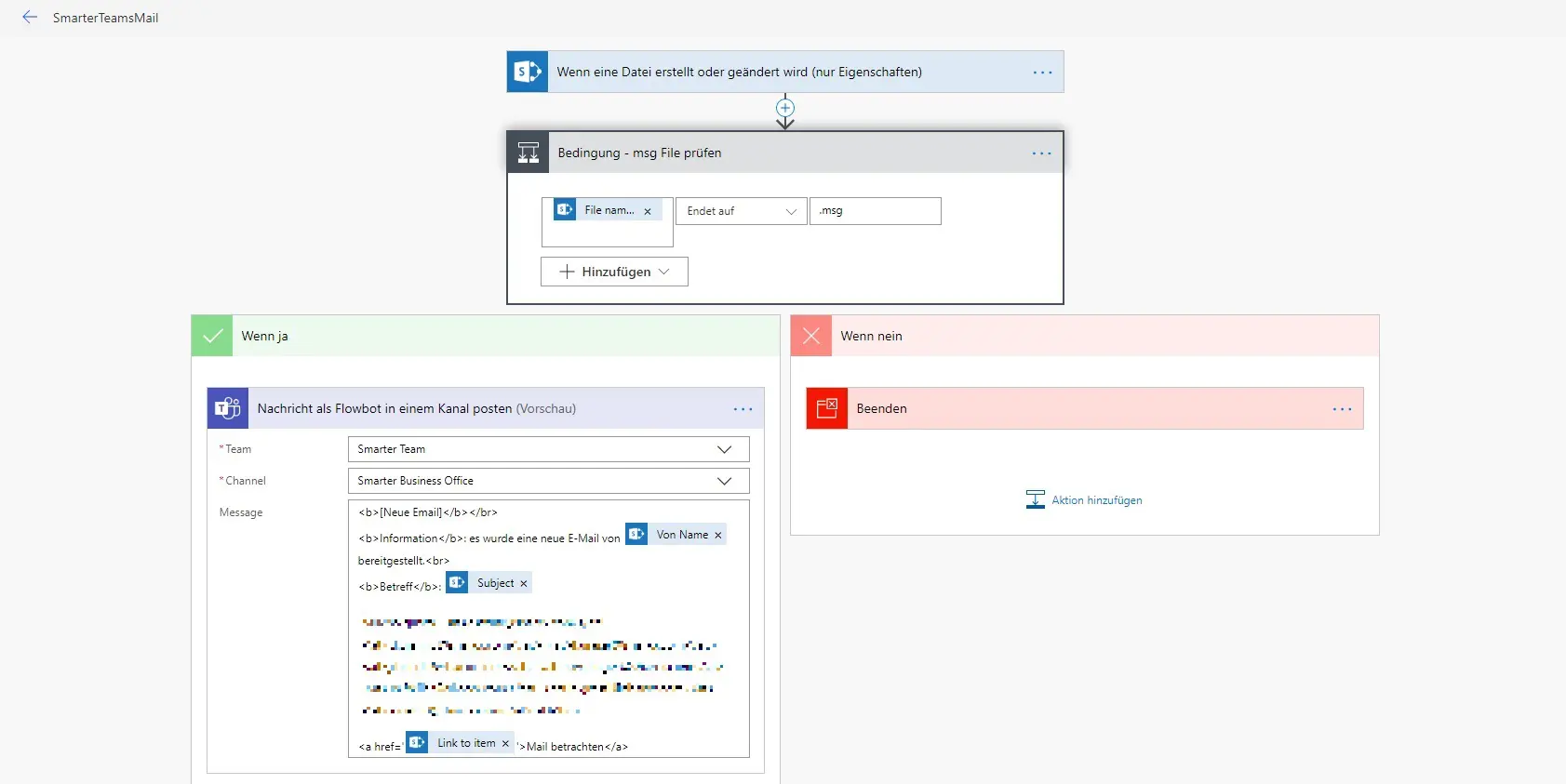Click the 'Aktion hinzufügen' icon

[1036, 499]
